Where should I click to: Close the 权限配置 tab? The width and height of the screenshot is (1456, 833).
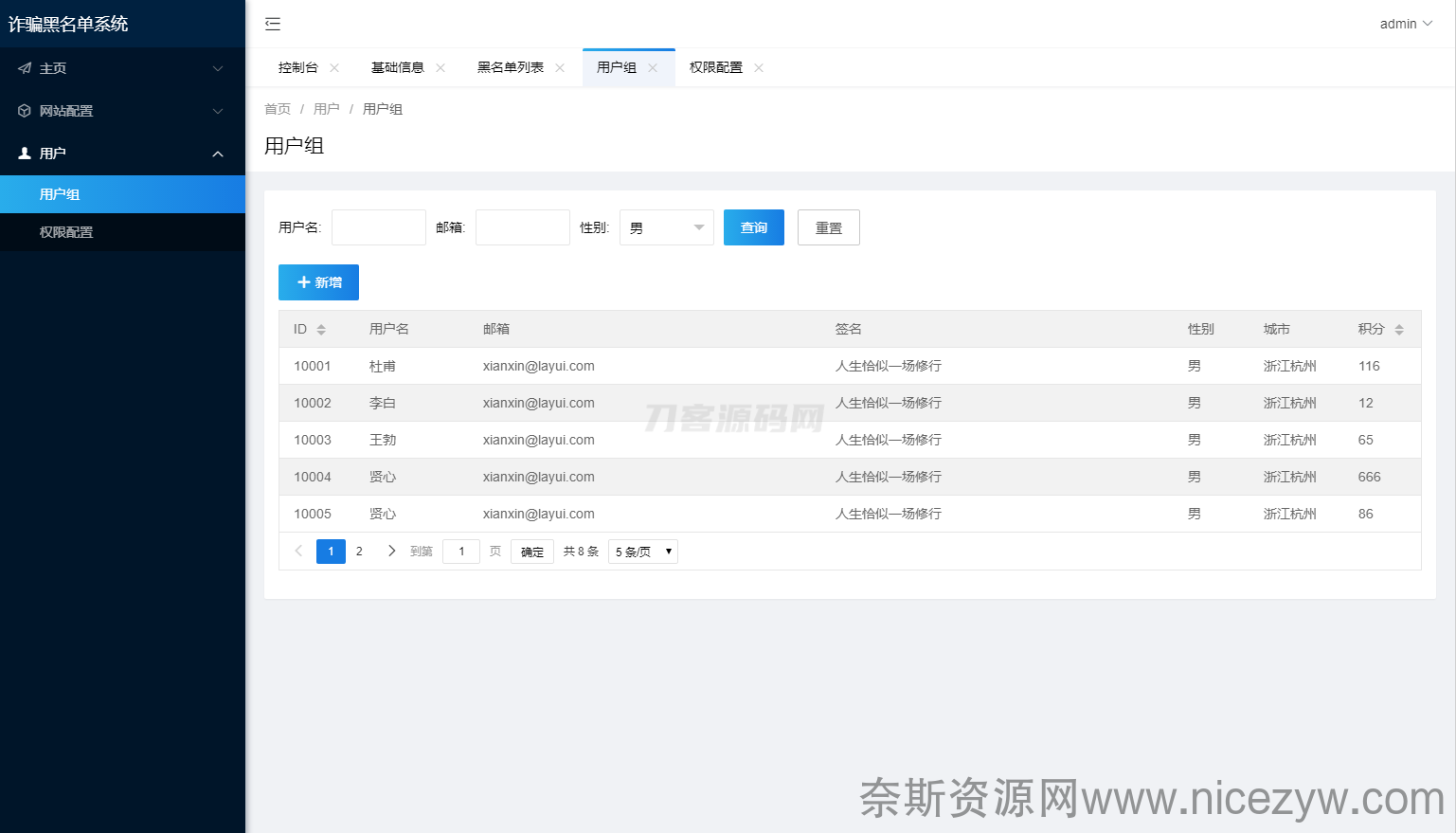click(x=759, y=67)
